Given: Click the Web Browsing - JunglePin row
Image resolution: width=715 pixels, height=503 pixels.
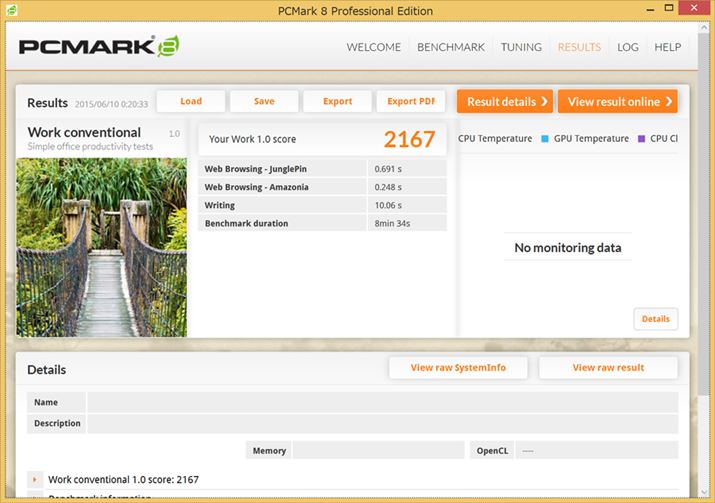Looking at the screenshot, I should [322, 169].
